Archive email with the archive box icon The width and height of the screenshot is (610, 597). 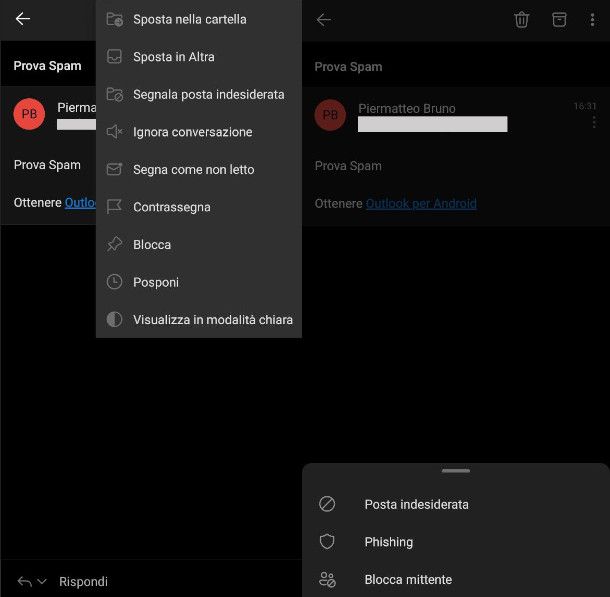(559, 20)
